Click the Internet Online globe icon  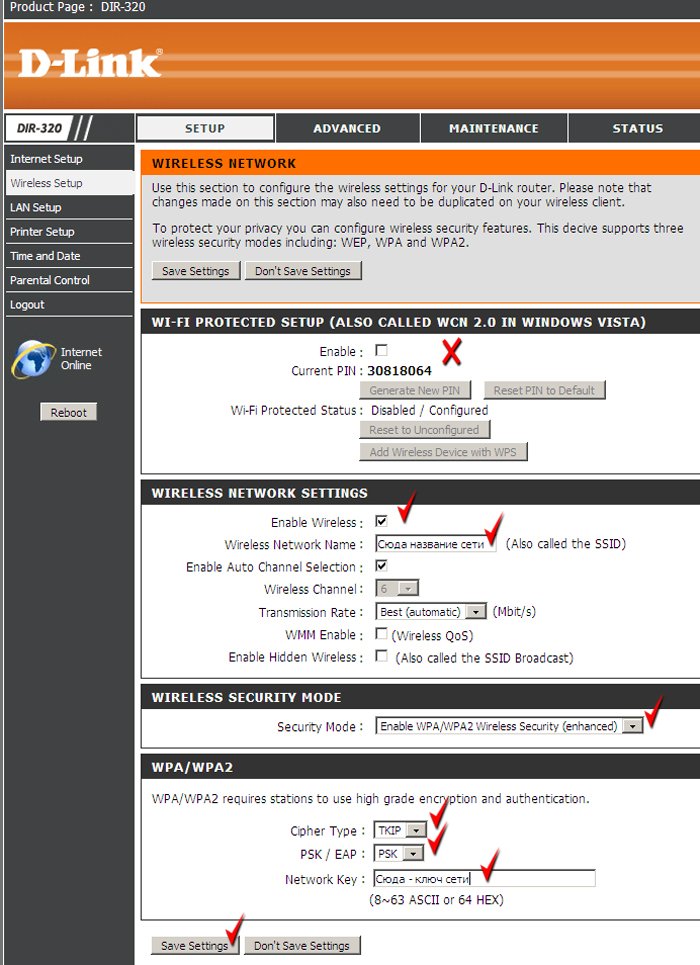[34, 359]
